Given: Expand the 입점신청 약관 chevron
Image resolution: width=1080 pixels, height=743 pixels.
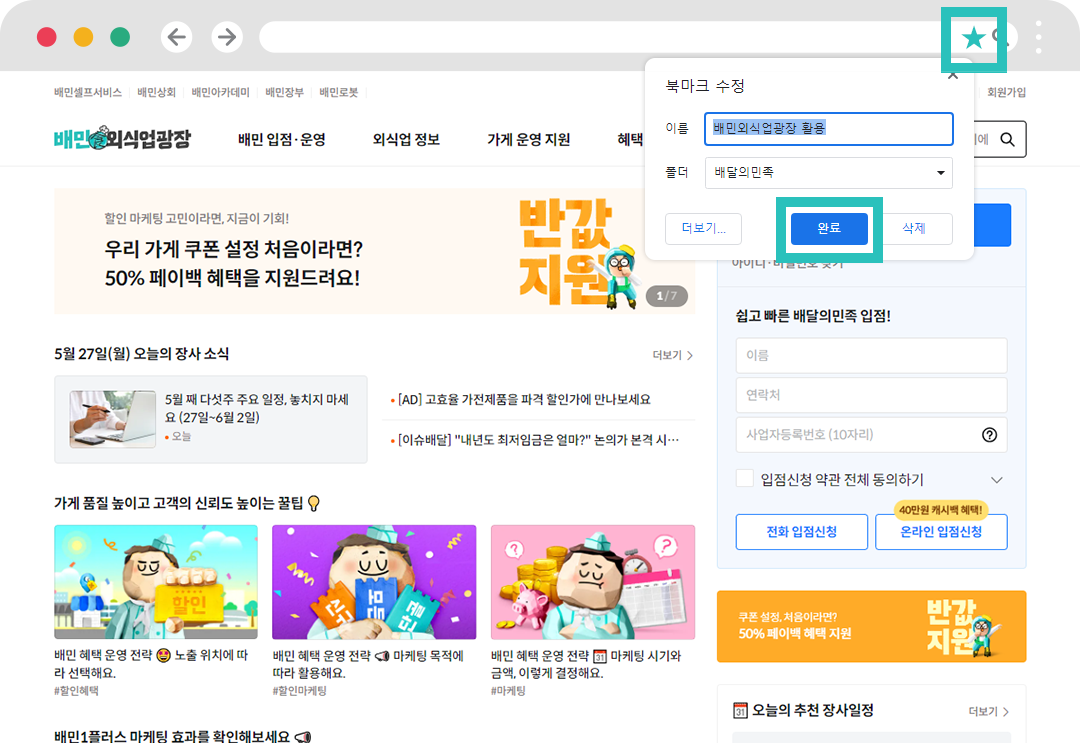Looking at the screenshot, I should click(996, 479).
